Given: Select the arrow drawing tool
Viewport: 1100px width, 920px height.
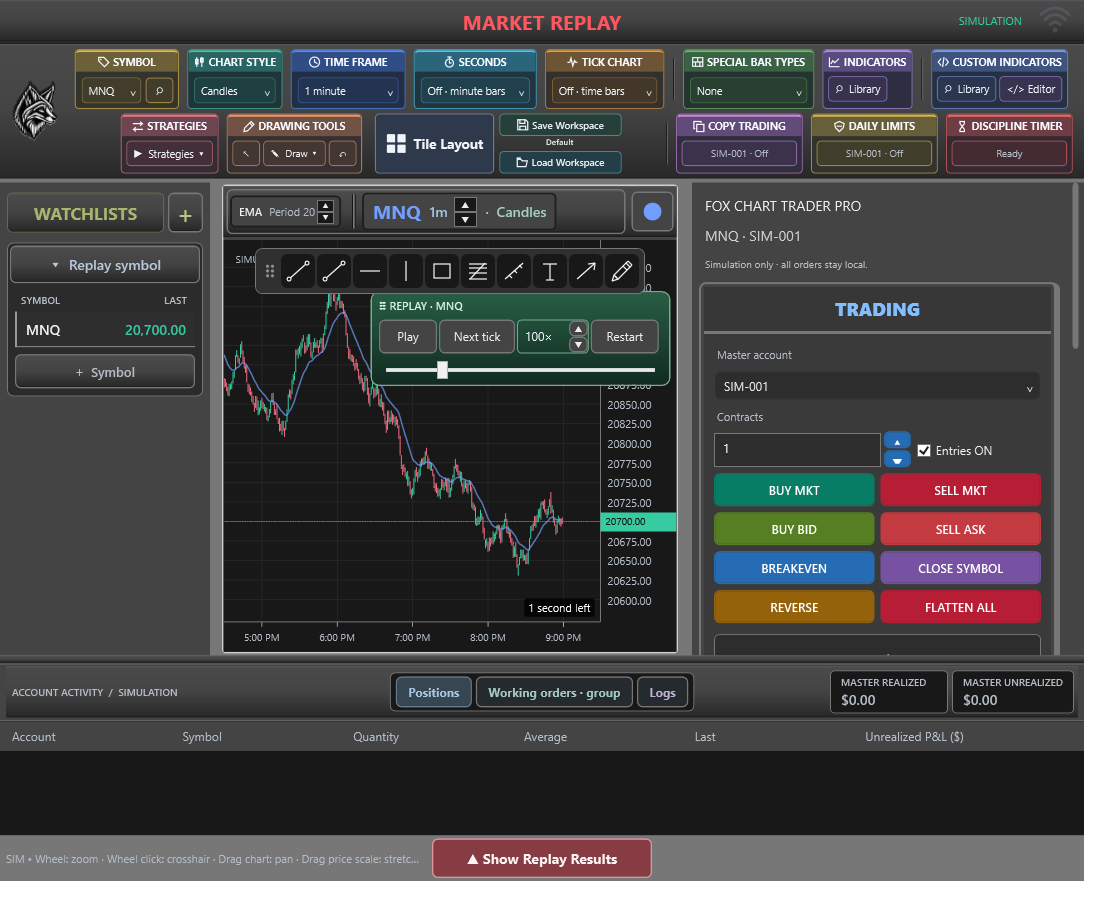Looking at the screenshot, I should [586, 272].
